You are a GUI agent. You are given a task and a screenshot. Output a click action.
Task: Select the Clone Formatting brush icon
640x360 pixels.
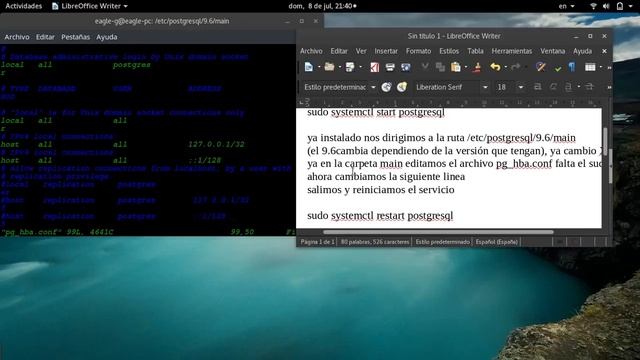pyautogui.click(x=476, y=67)
